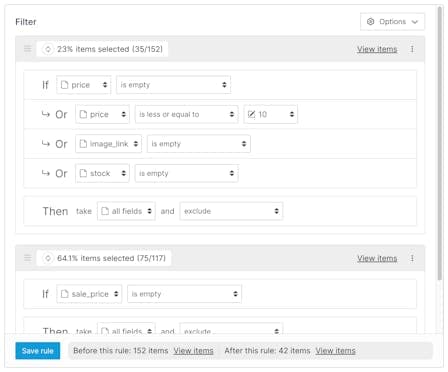Click the gear icon in Options button
Screen dimensions: 448x372
coord(370,22)
